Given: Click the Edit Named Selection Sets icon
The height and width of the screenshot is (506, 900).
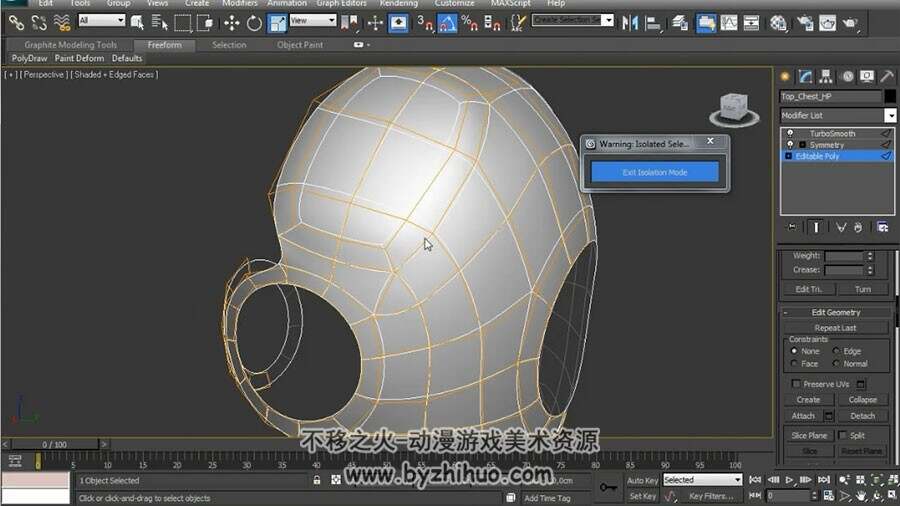Looking at the screenshot, I should [x=518, y=22].
